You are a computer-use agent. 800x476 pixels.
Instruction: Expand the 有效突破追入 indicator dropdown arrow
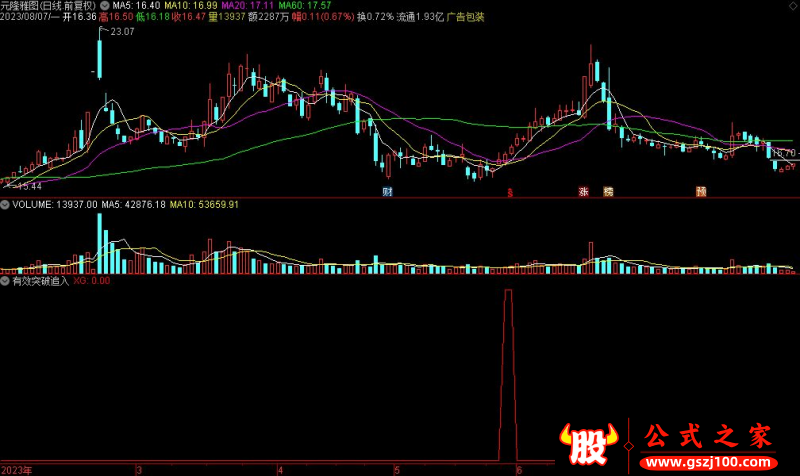pos(5,281)
